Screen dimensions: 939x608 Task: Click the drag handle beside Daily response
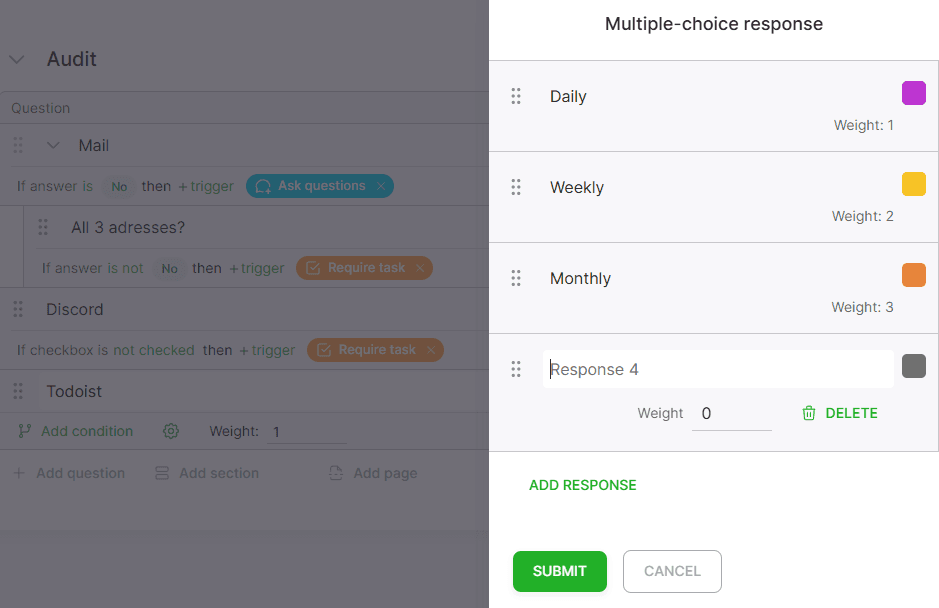[516, 96]
